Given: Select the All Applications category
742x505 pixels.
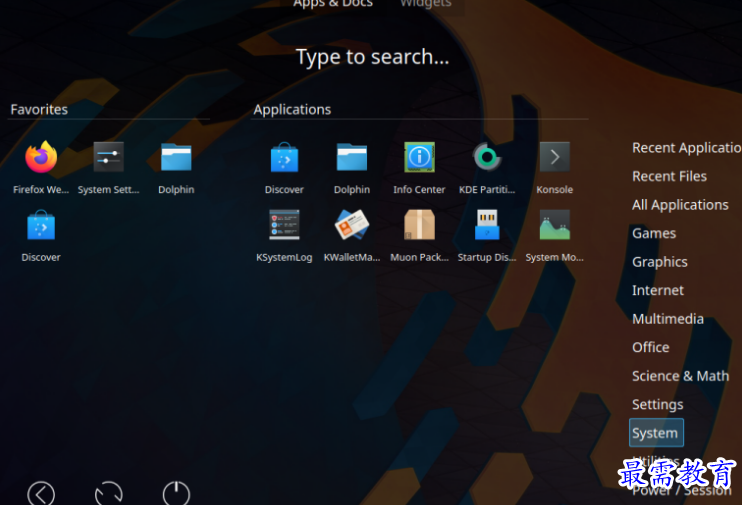Looking at the screenshot, I should [x=680, y=205].
